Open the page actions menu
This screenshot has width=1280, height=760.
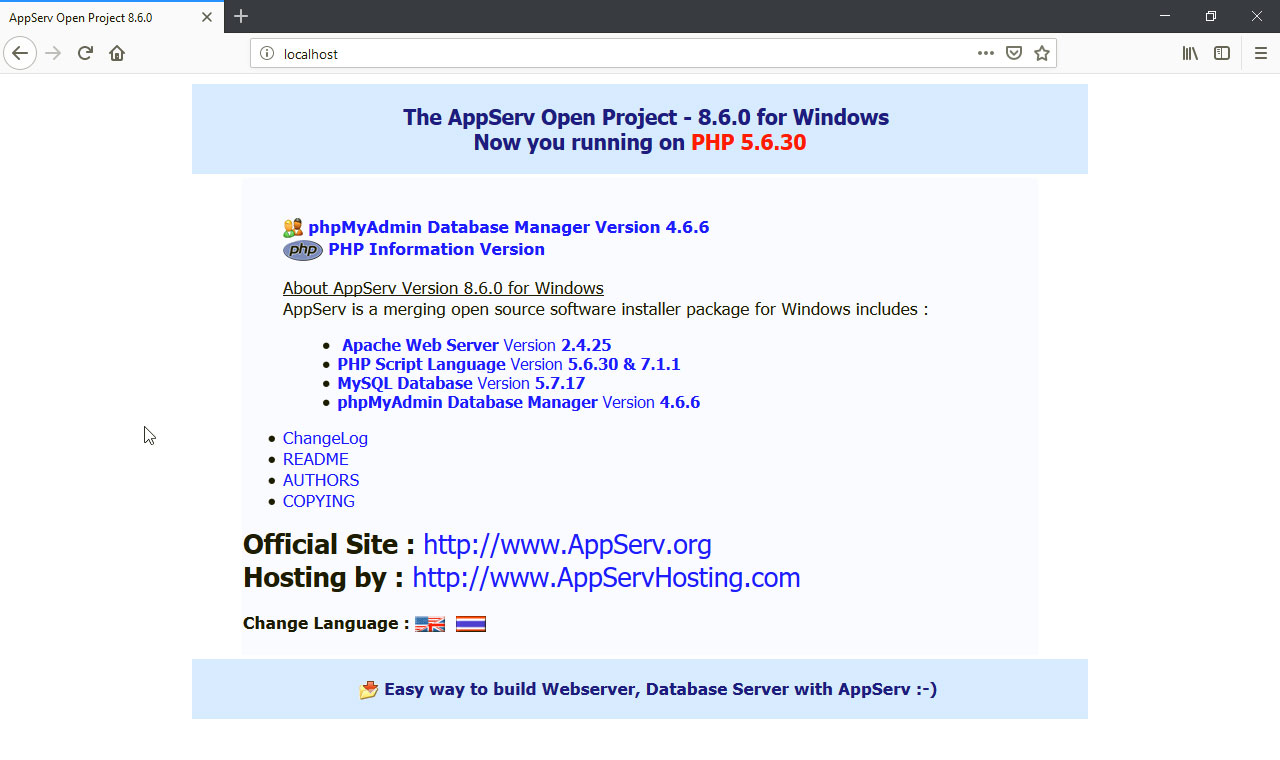[x=985, y=53]
